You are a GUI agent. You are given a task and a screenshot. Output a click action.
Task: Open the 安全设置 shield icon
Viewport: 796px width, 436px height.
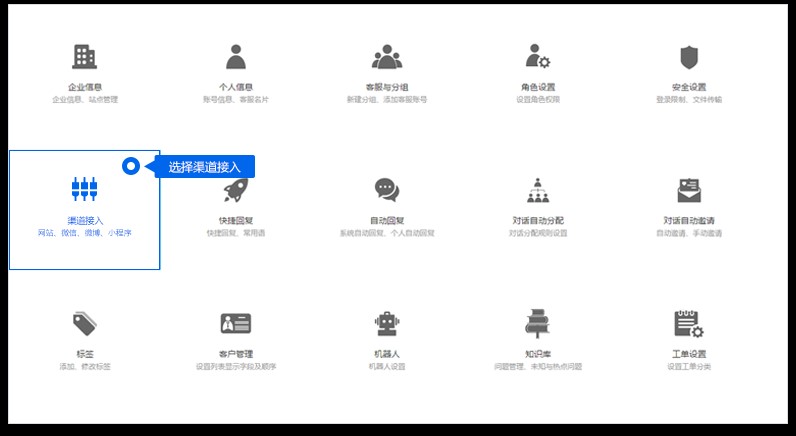[689, 57]
